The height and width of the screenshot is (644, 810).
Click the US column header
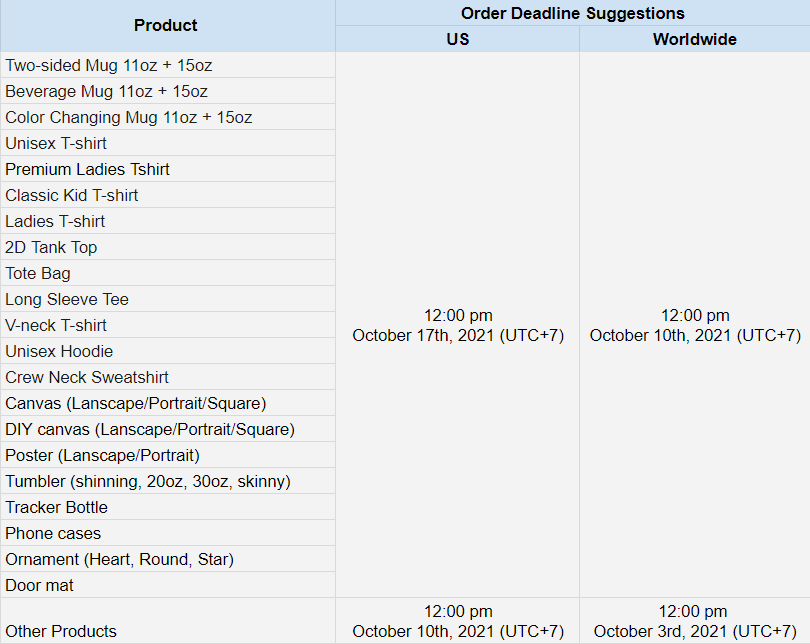click(457, 39)
